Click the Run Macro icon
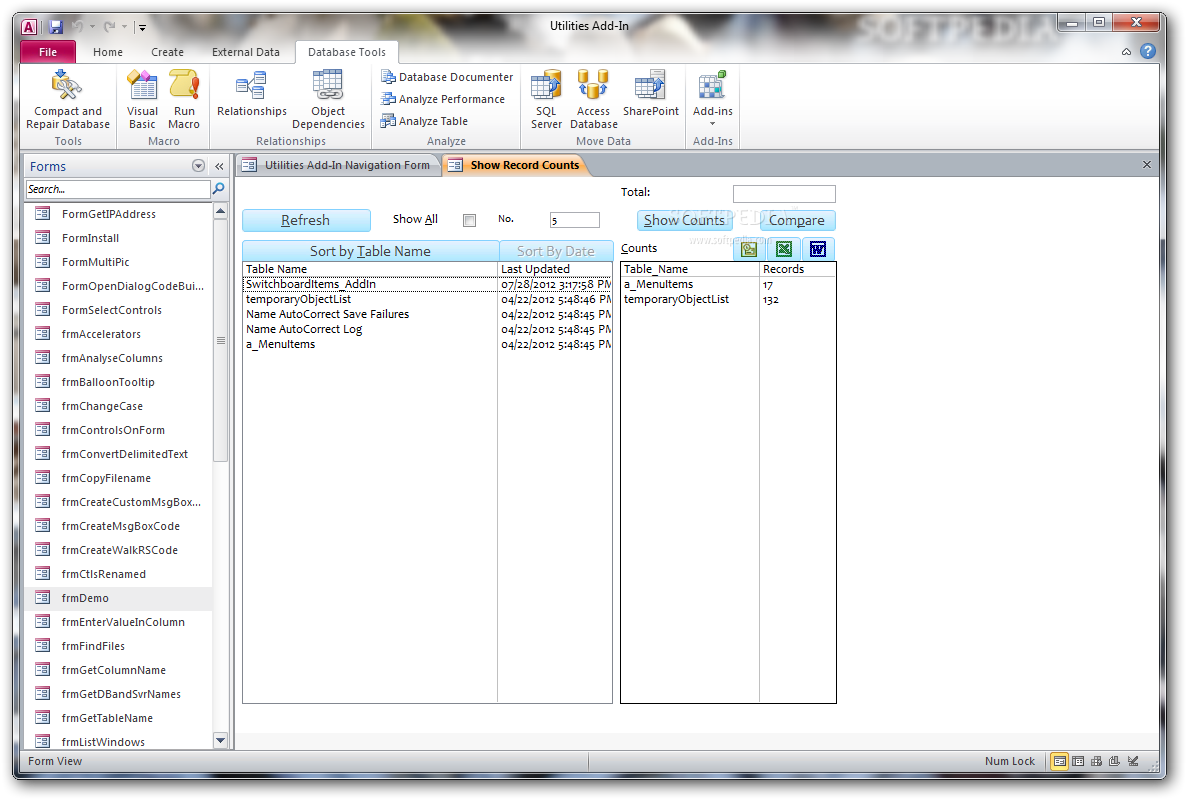The image size is (1187, 800). [184, 86]
